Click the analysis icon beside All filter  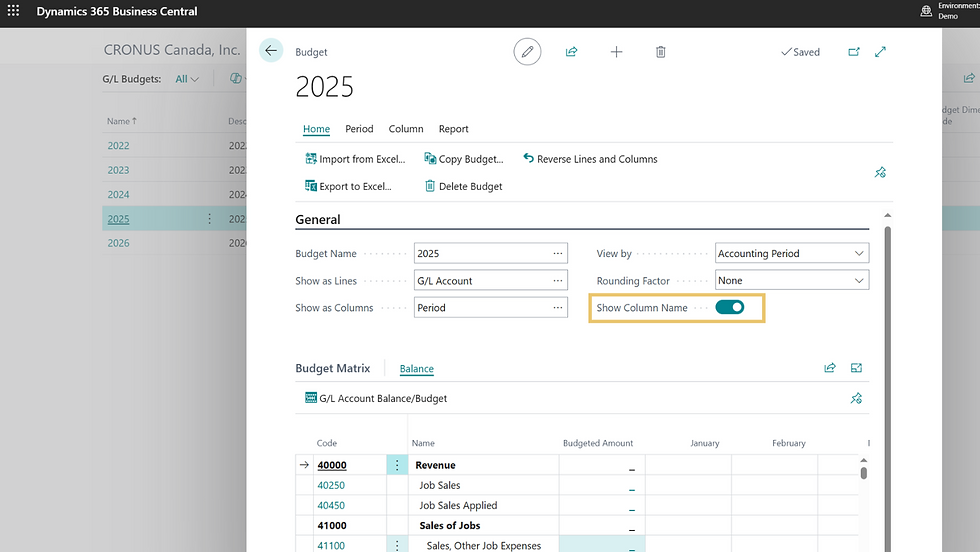coord(236,79)
